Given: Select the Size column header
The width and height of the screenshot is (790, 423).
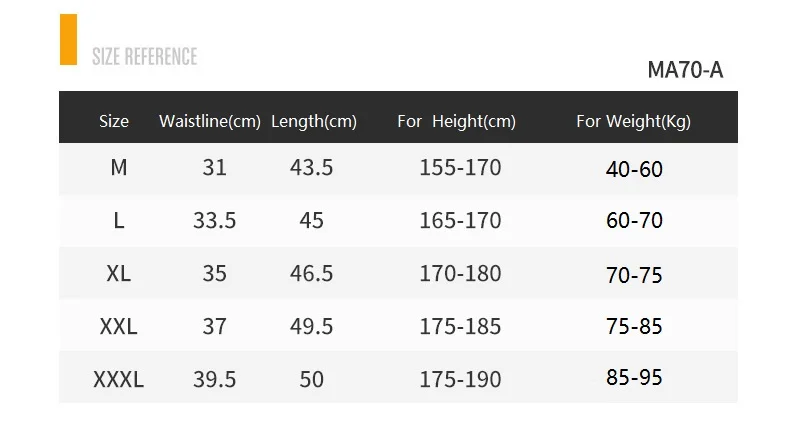Looking at the screenshot, I should click(114, 121).
